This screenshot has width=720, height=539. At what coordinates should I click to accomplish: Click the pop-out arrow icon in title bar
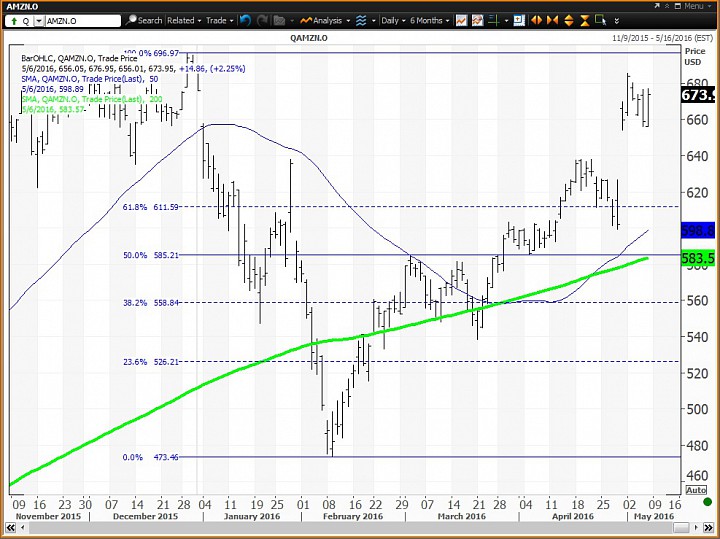657,6
